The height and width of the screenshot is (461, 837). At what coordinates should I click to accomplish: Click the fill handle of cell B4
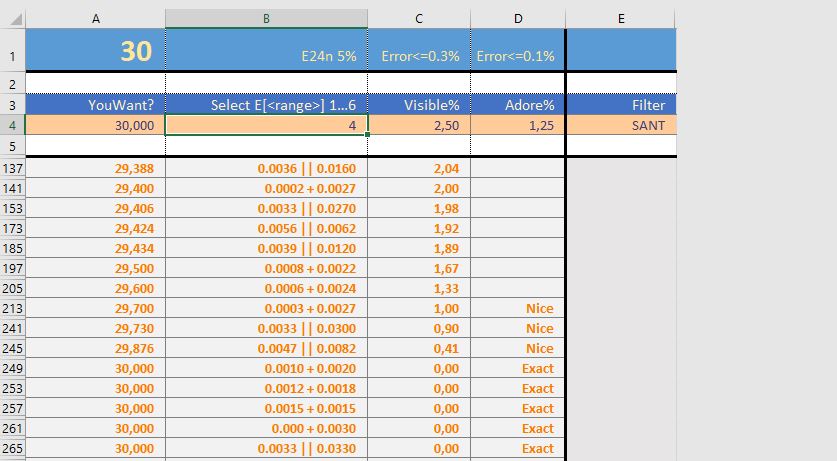(x=367, y=134)
